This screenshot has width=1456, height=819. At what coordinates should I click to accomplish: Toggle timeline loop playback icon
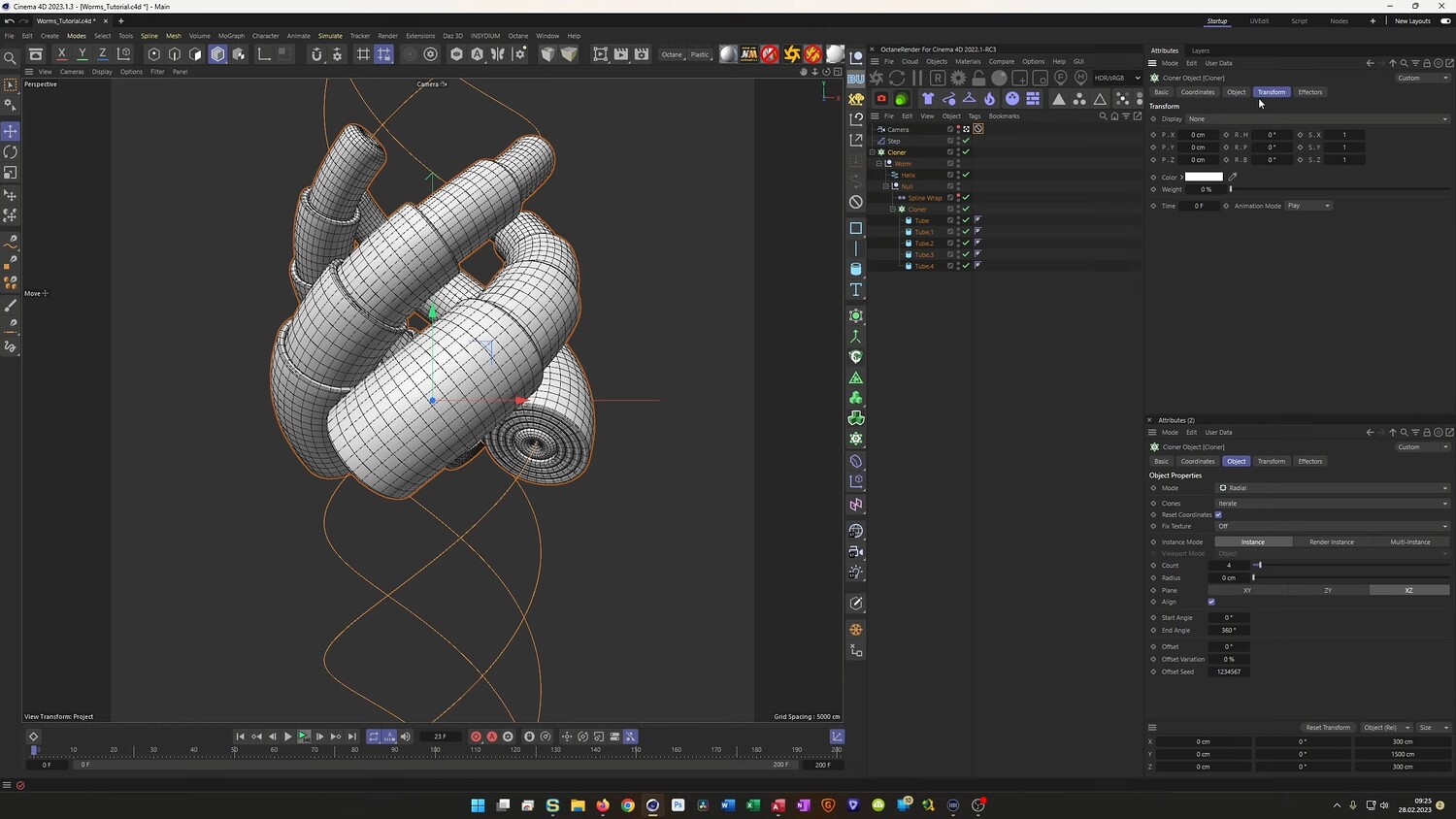click(374, 737)
